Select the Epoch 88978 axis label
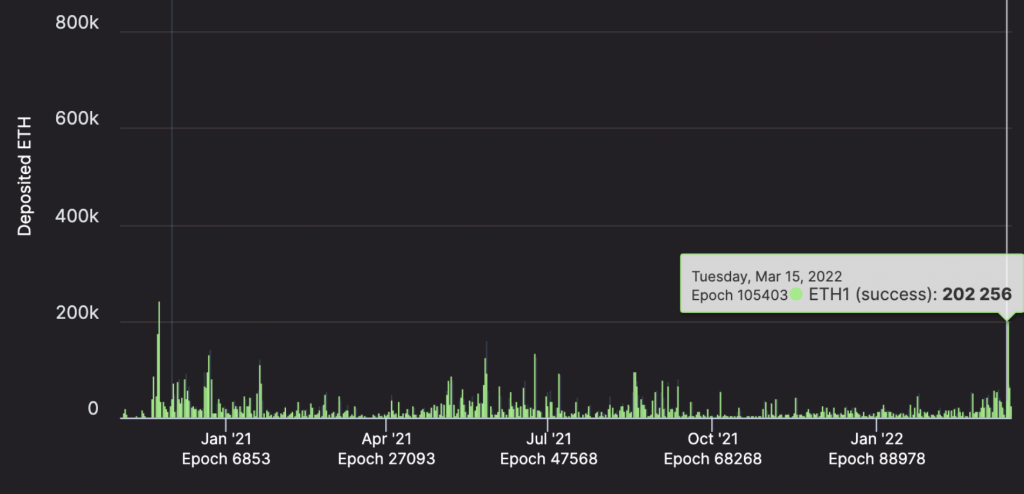Image resolution: width=1024 pixels, height=494 pixels. click(876, 459)
